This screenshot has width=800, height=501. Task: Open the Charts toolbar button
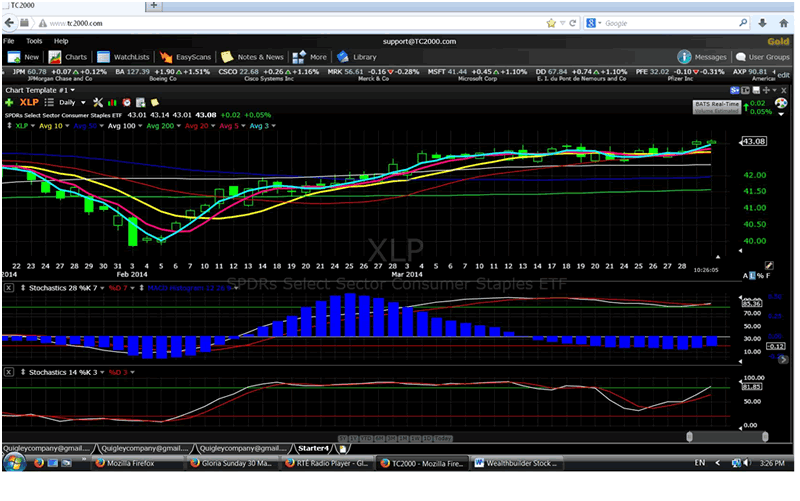[68, 57]
